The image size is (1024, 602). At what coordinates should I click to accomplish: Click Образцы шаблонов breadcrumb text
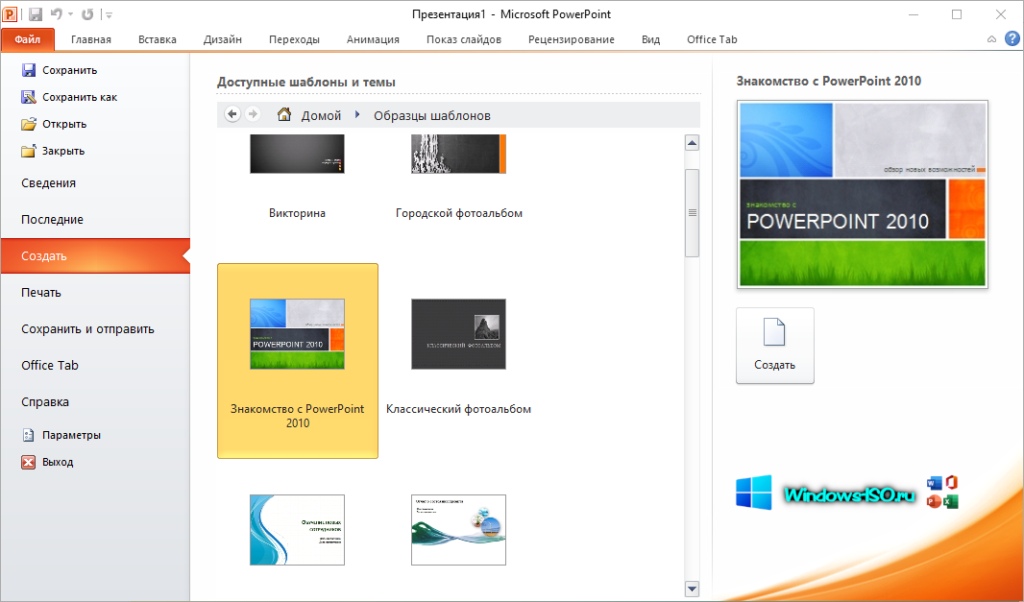click(432, 116)
